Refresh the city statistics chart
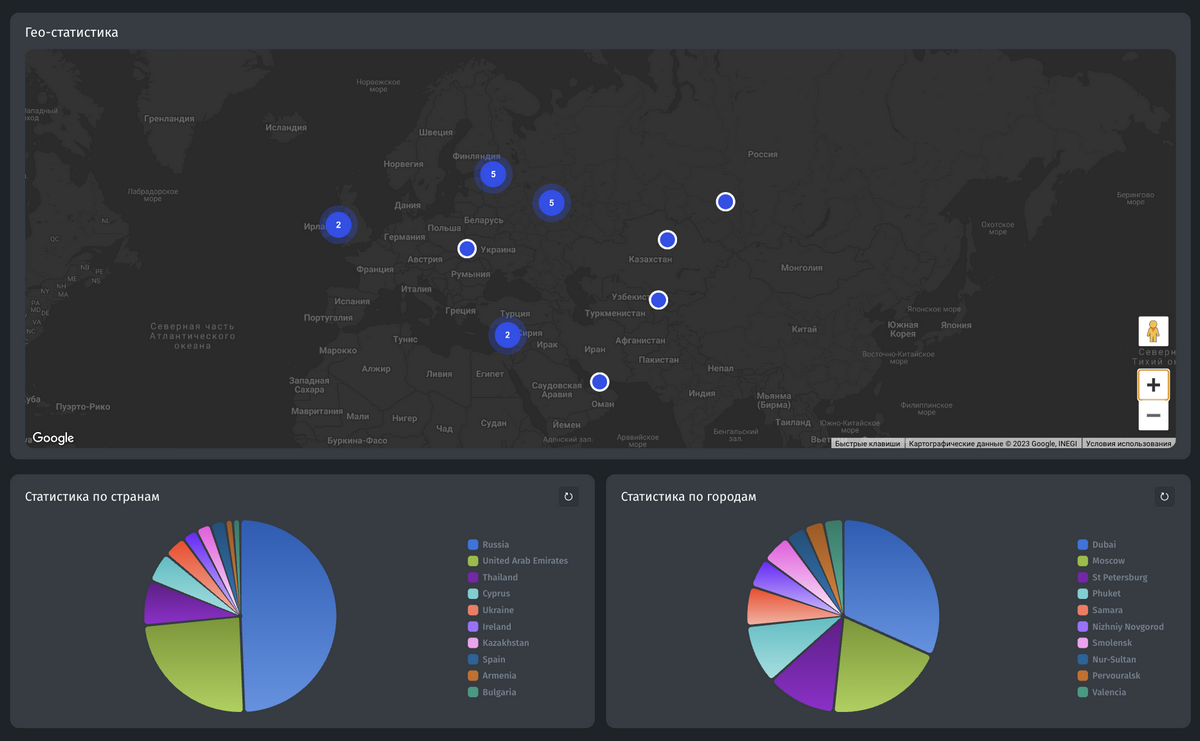 pos(1164,496)
